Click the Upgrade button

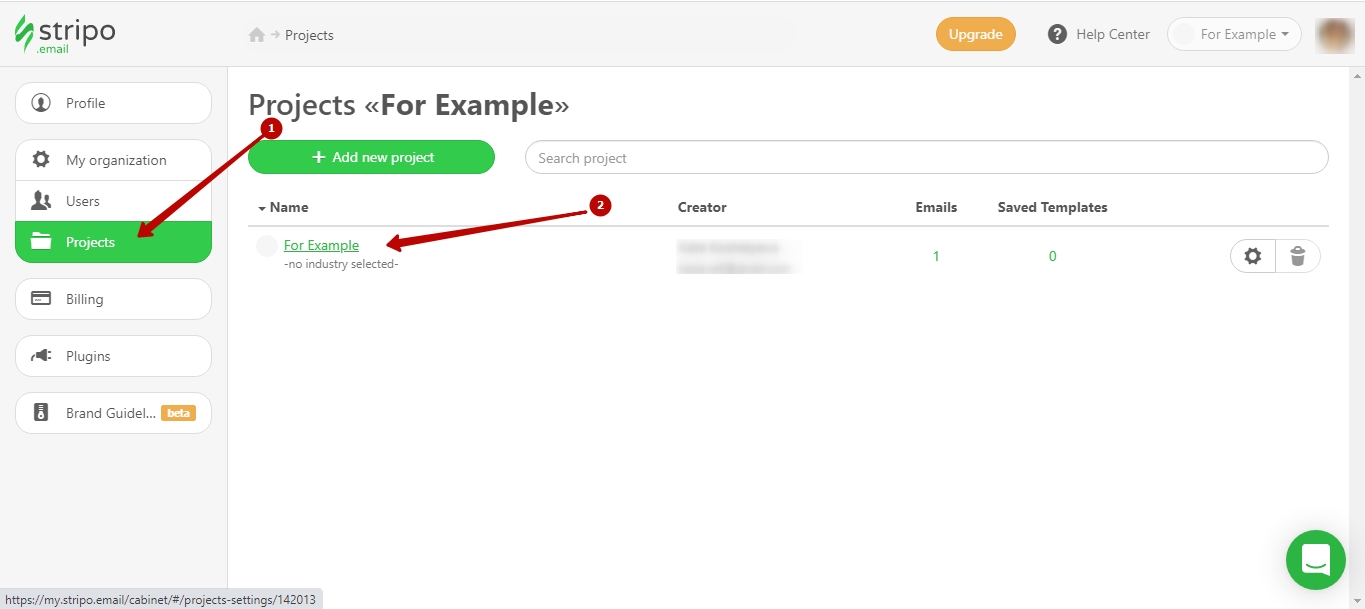tap(976, 34)
